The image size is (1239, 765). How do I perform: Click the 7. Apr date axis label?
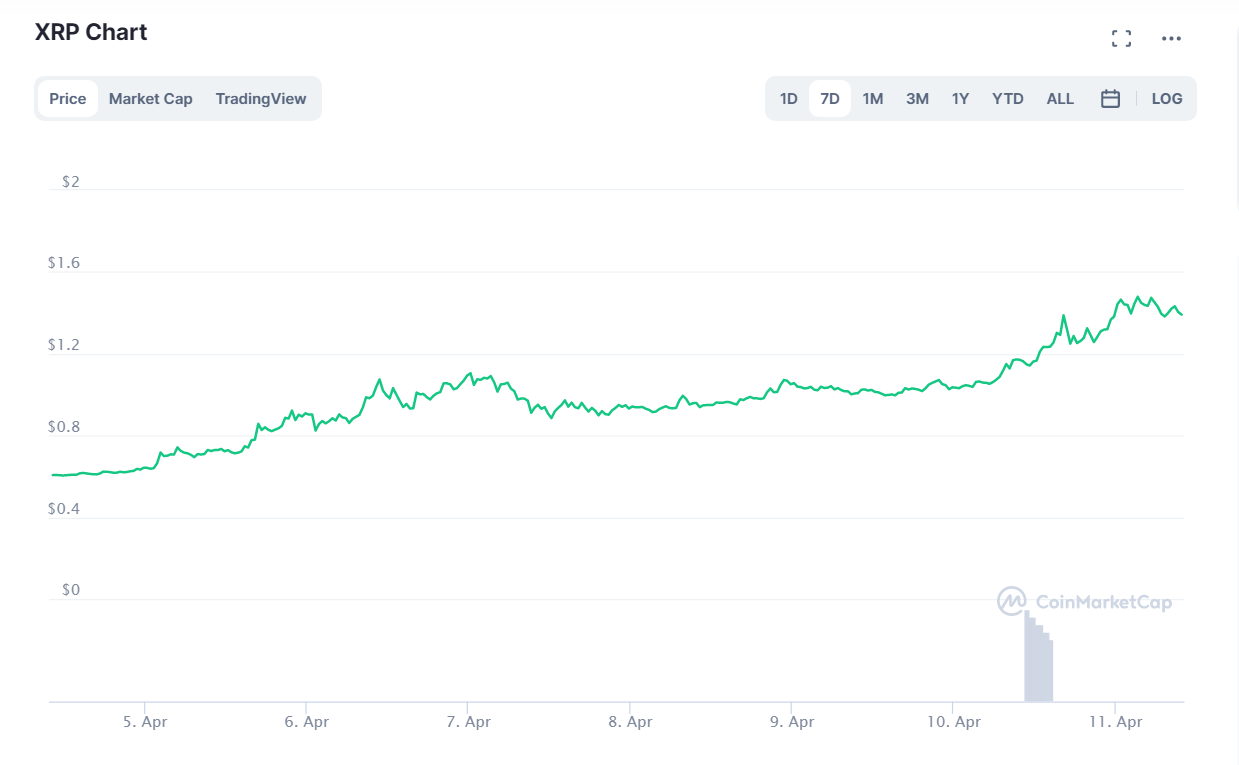467,722
